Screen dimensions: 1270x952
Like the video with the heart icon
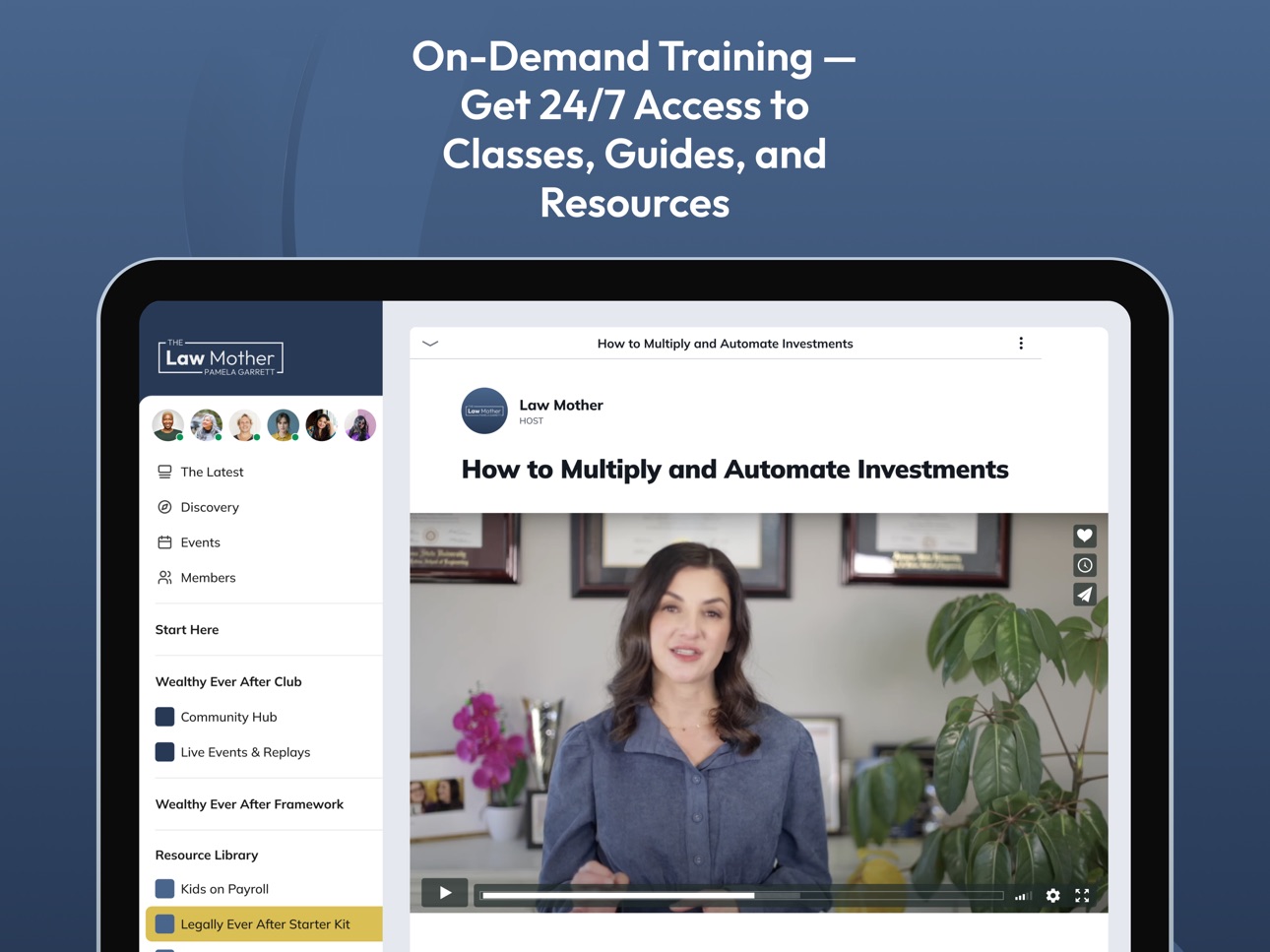[x=1084, y=536]
